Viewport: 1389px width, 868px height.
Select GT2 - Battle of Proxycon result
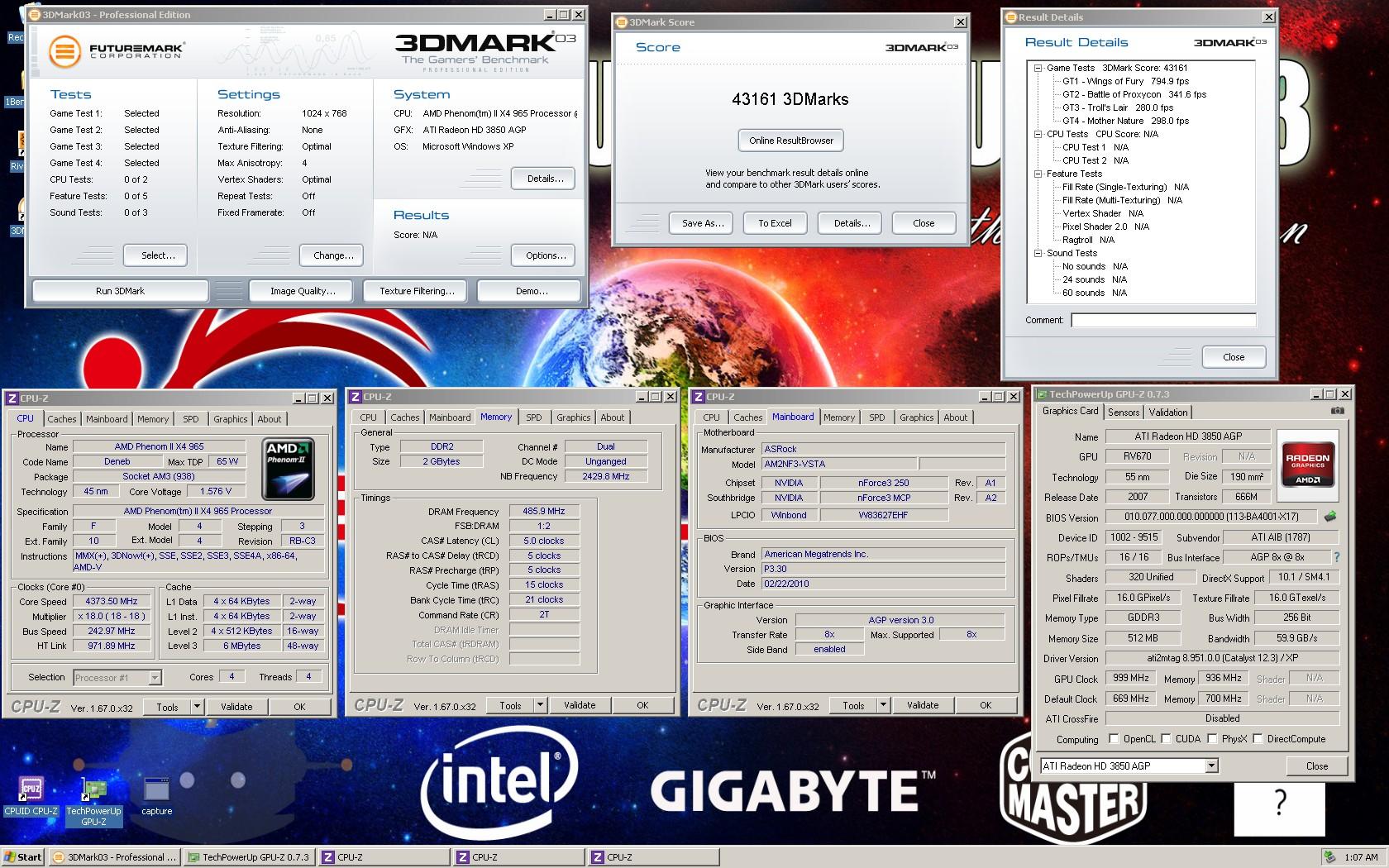click(x=1134, y=94)
